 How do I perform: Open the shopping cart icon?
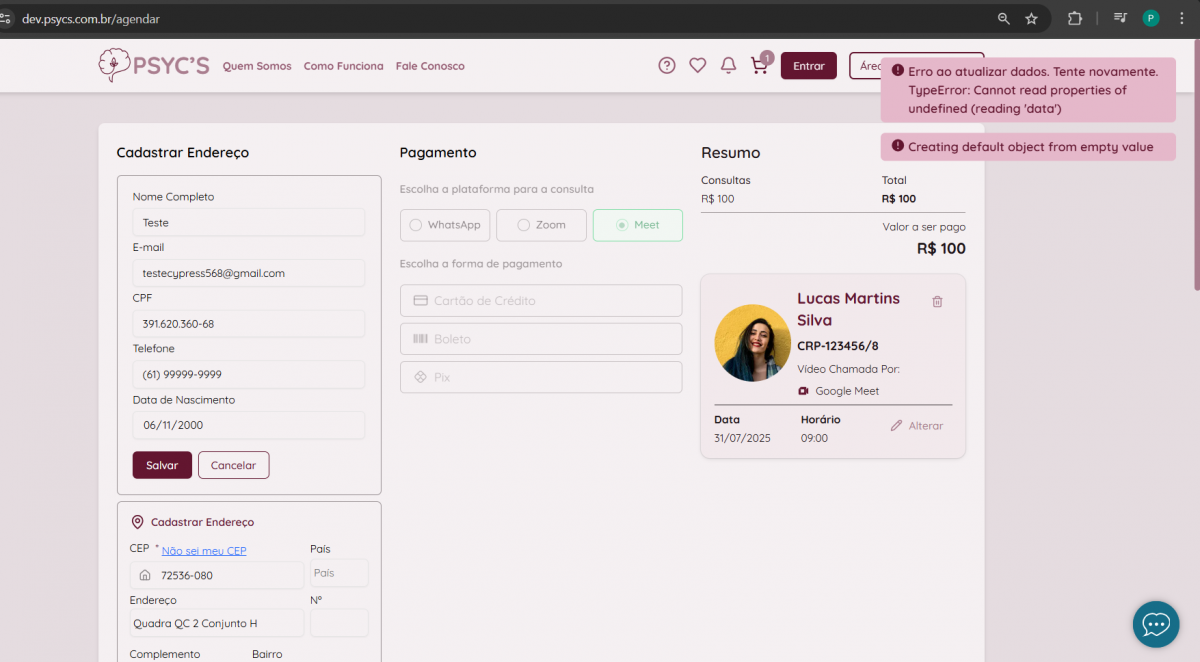coord(759,66)
